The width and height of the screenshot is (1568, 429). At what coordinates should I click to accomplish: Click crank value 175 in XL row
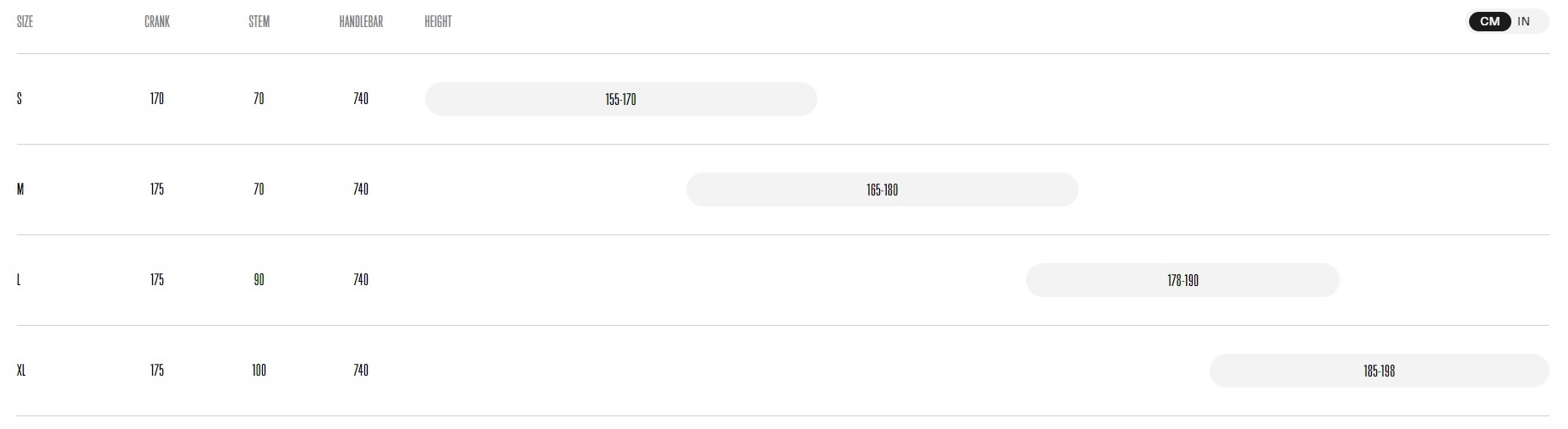click(x=157, y=371)
